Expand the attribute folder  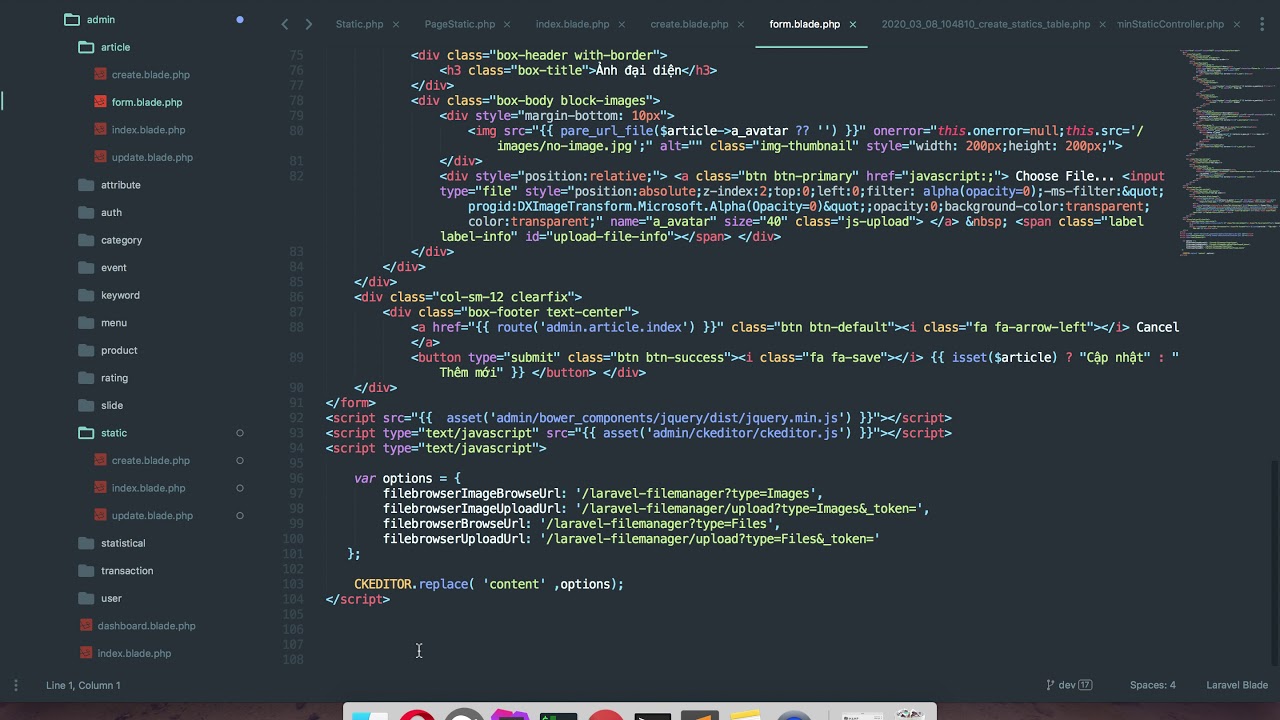85,185
